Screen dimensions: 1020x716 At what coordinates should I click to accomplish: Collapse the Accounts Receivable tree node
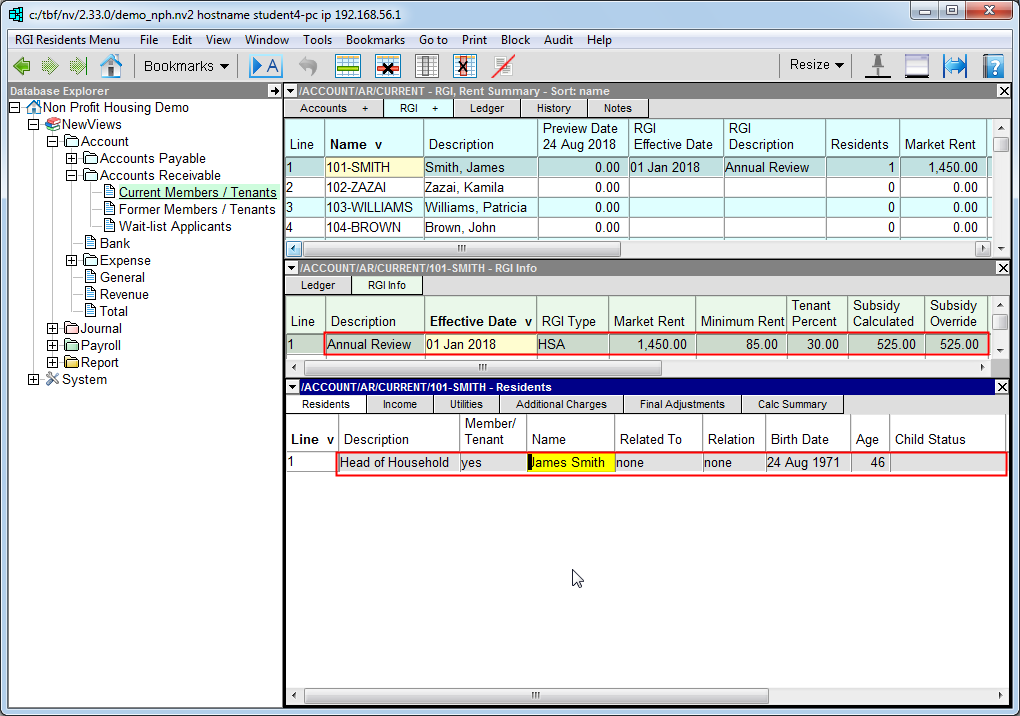pos(71,175)
